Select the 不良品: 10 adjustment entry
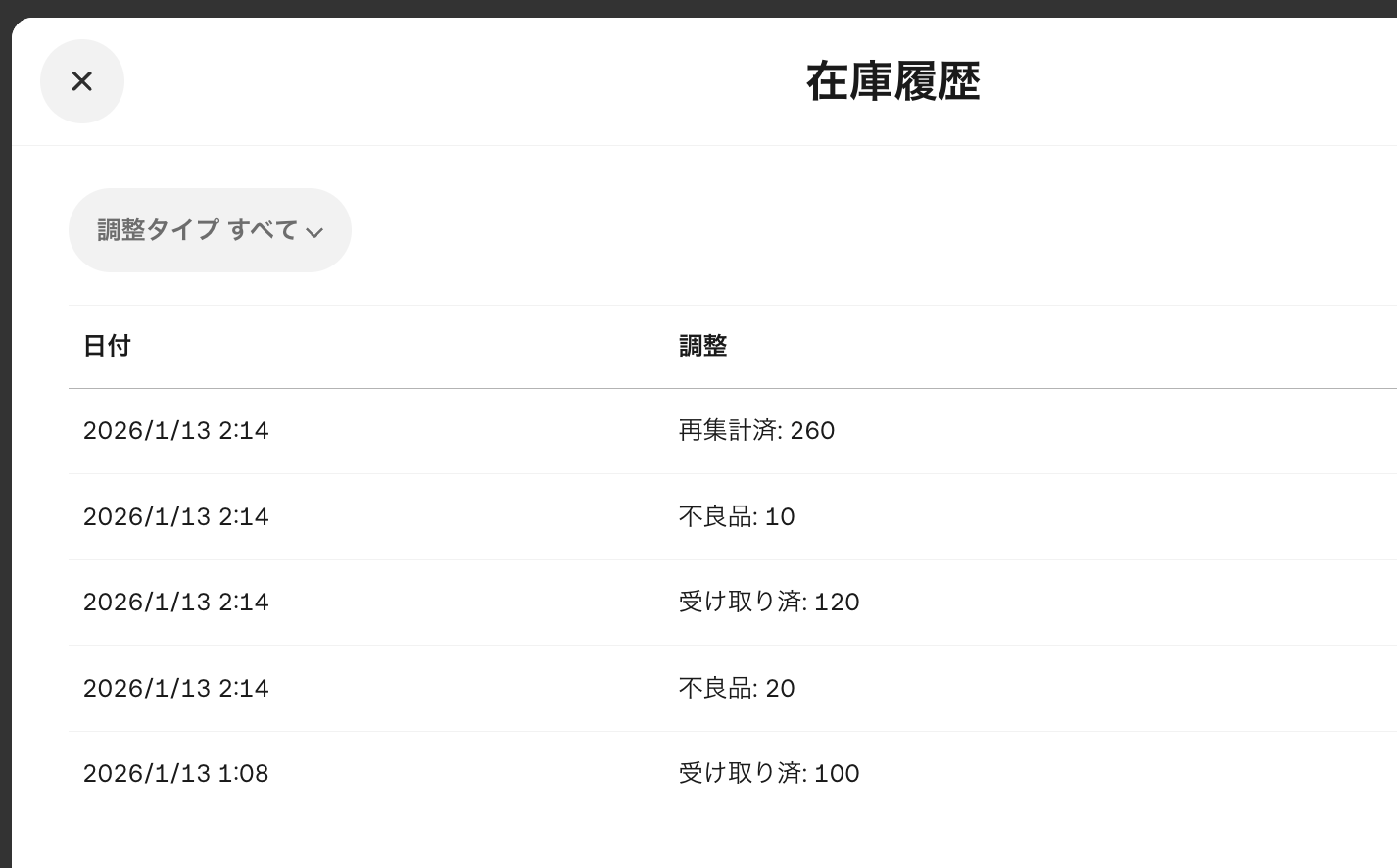This screenshot has width=1397, height=868. (x=737, y=517)
